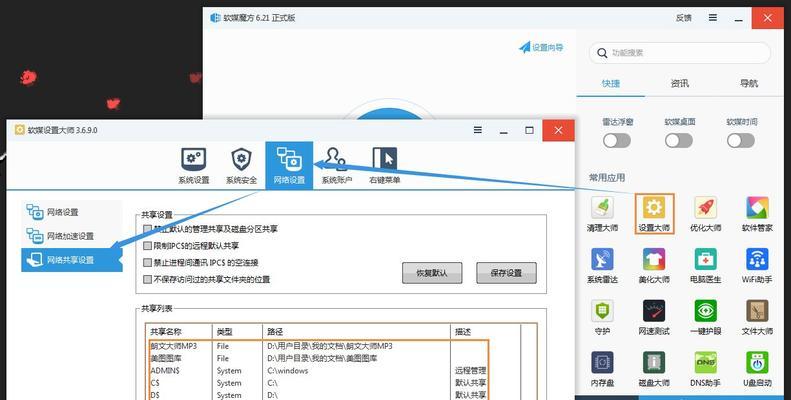791x400 pixels.
Task: Open 软媒魔方 hamburger menu
Action: (x=713, y=18)
